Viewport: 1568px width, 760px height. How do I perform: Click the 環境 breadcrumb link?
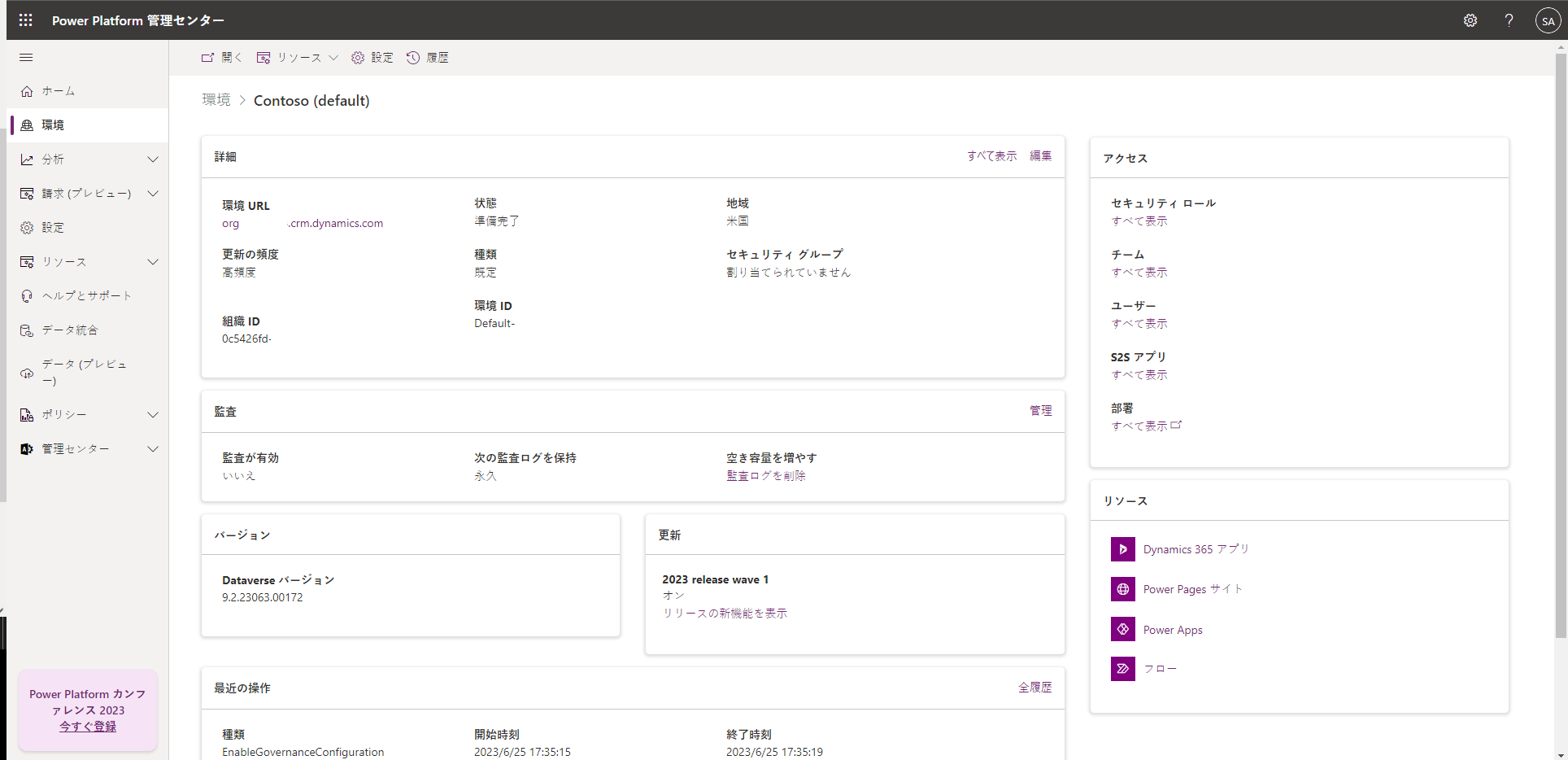point(216,100)
